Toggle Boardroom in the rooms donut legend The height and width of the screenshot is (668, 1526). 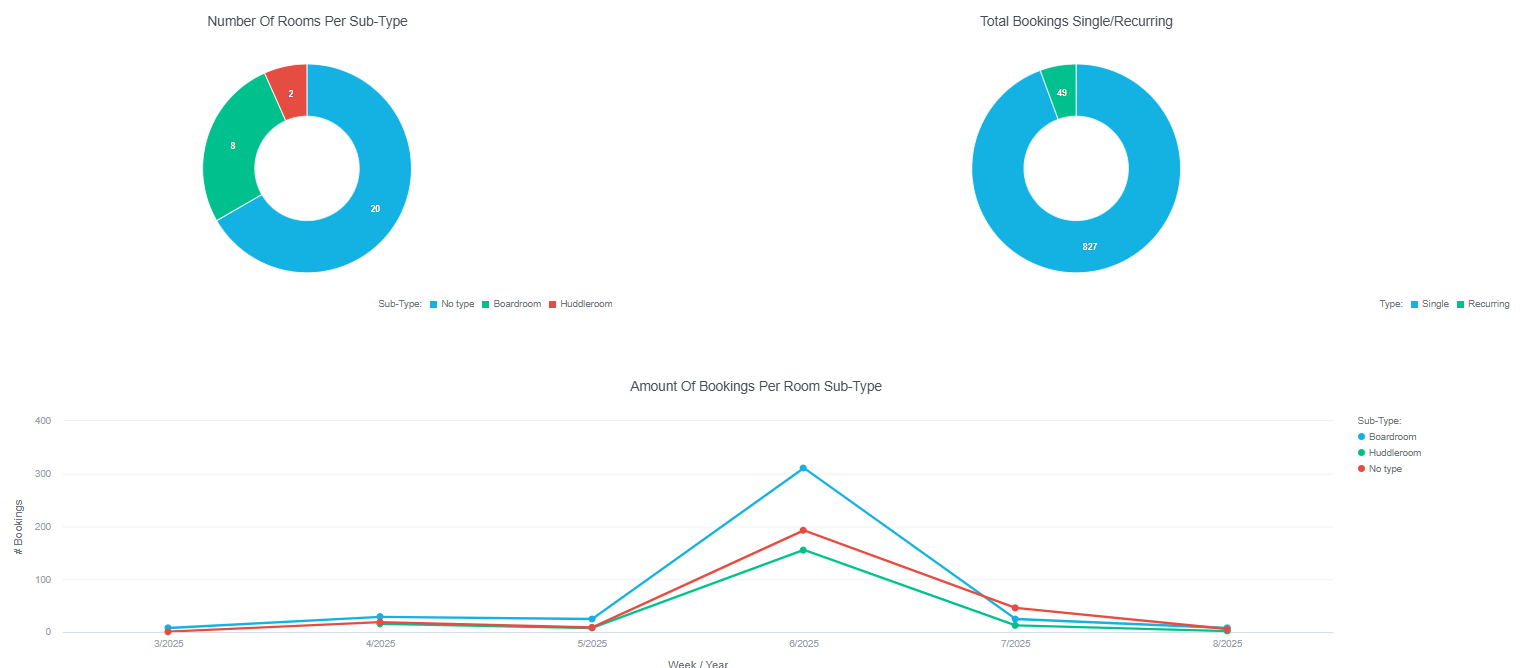pos(516,304)
